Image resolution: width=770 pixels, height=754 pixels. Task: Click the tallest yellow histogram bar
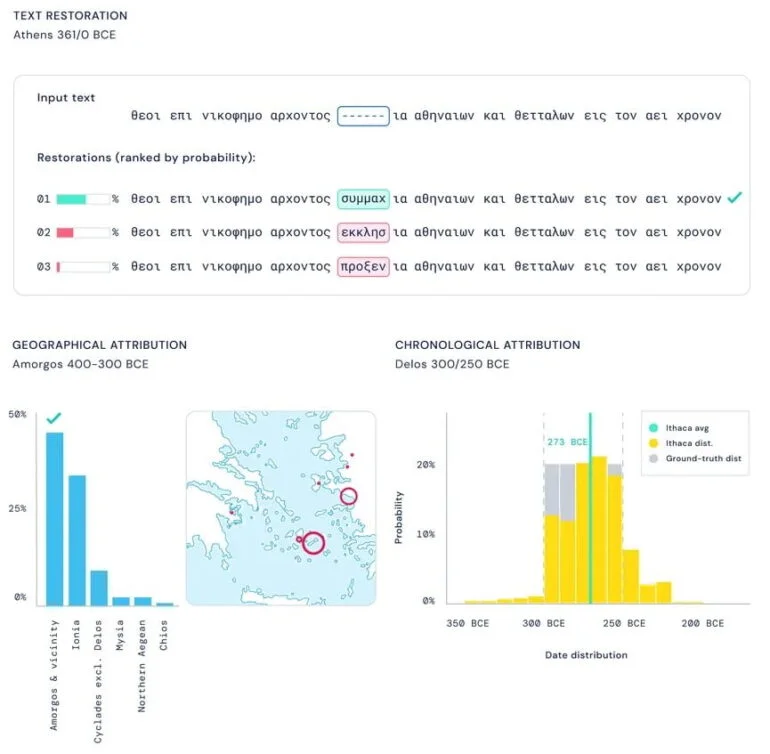click(x=599, y=530)
